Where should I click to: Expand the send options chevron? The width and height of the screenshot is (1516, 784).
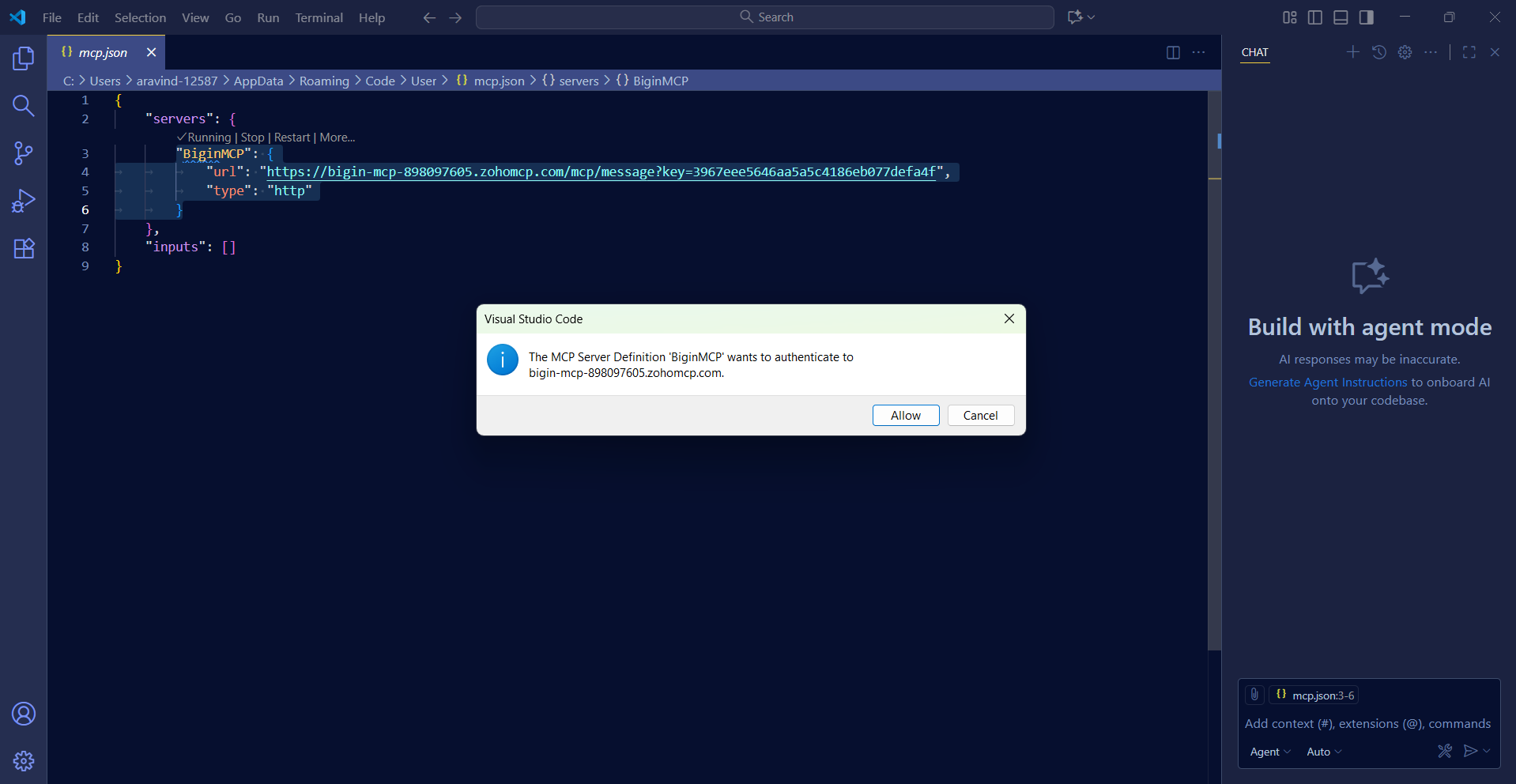tap(1487, 751)
